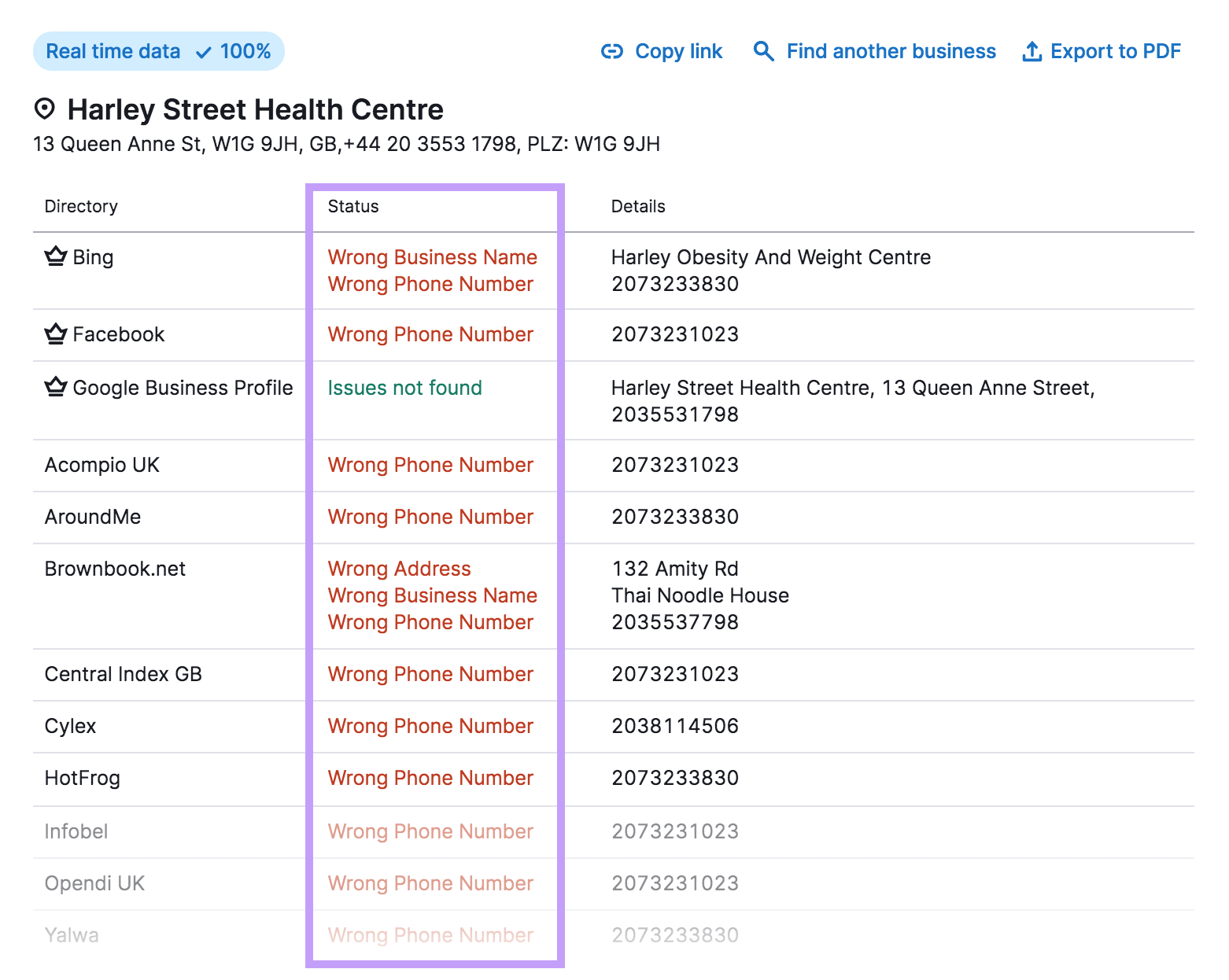The height and width of the screenshot is (980, 1229).
Task: Click Opendi UK's phone number 2073231023
Action: [x=675, y=883]
